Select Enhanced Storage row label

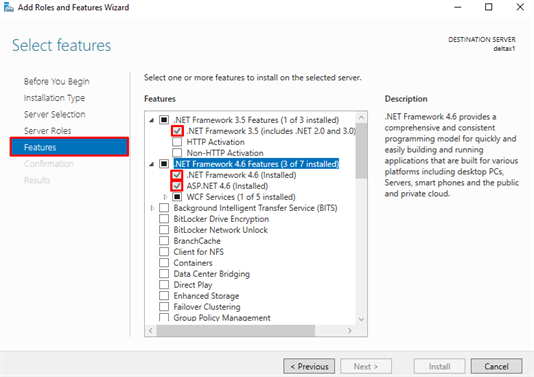pyautogui.click(x=206, y=296)
